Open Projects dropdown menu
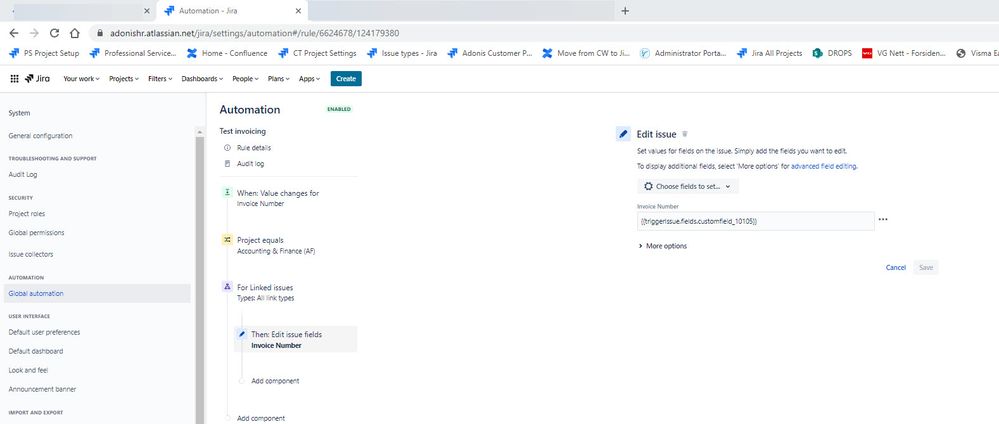 pyautogui.click(x=124, y=78)
